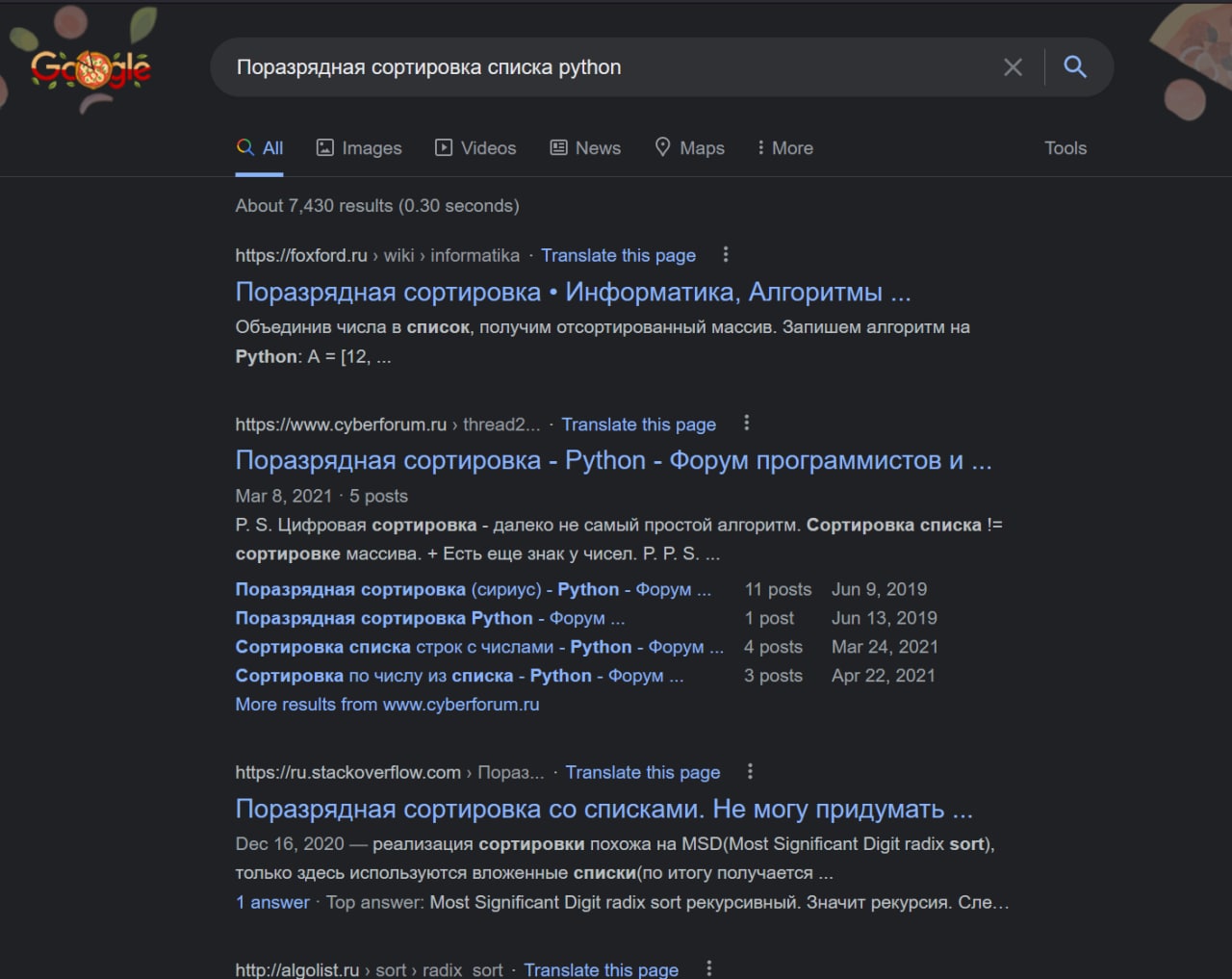Translate the algolist.ru result page
Screen dimensions: 1232x979
(601, 969)
